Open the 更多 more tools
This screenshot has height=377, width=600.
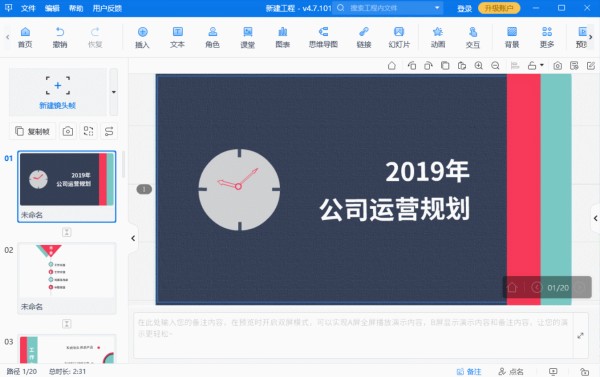(547, 37)
